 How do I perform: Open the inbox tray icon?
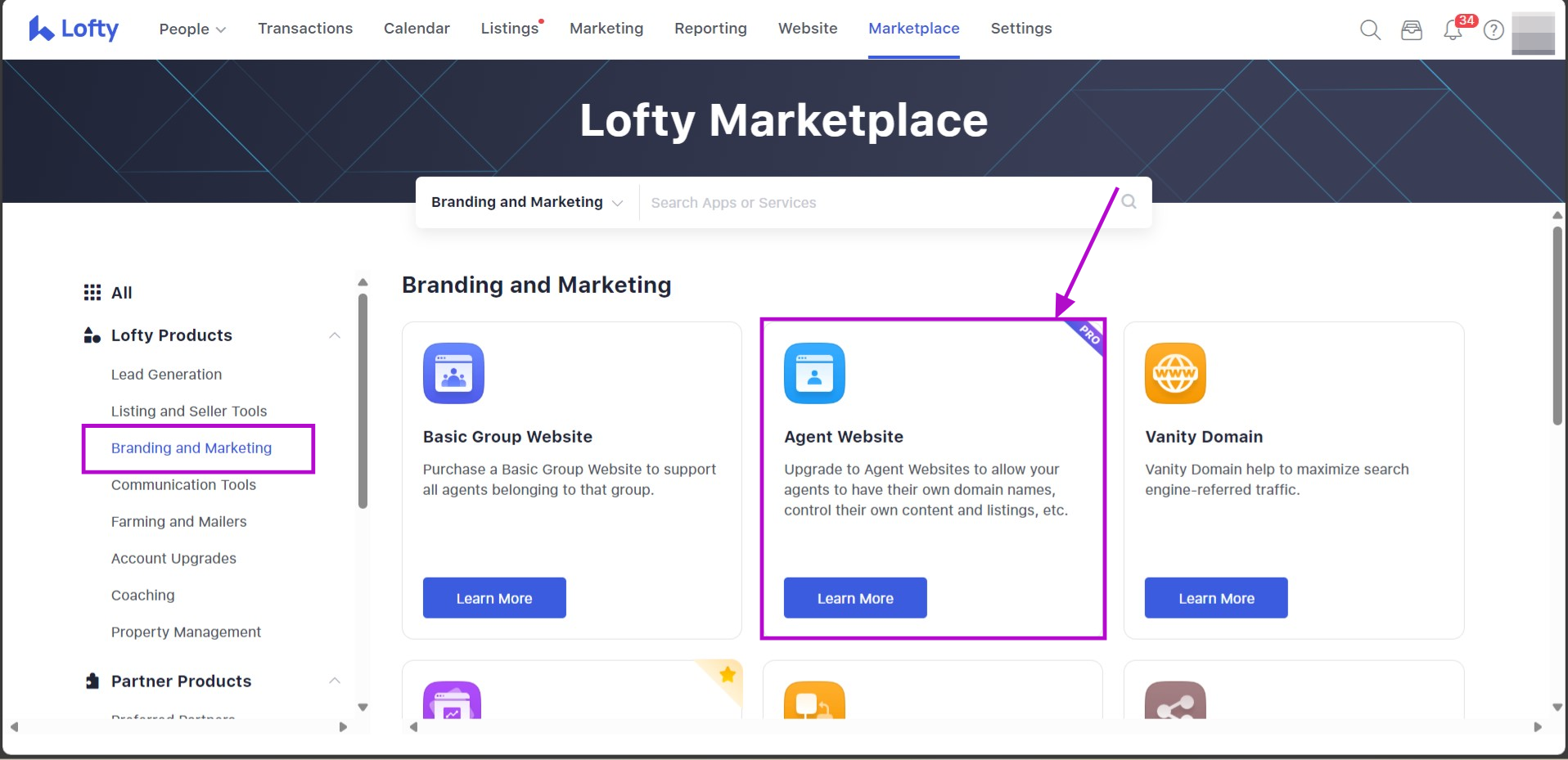pos(1412,30)
